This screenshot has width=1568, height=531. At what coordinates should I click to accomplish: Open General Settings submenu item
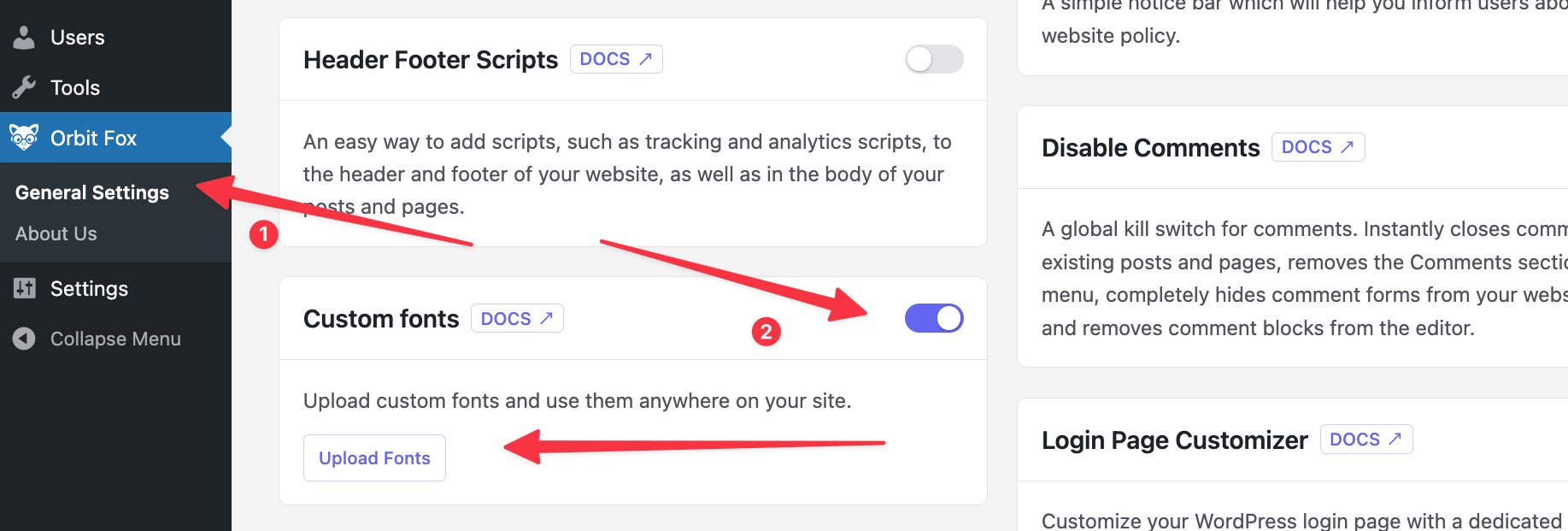click(x=92, y=192)
